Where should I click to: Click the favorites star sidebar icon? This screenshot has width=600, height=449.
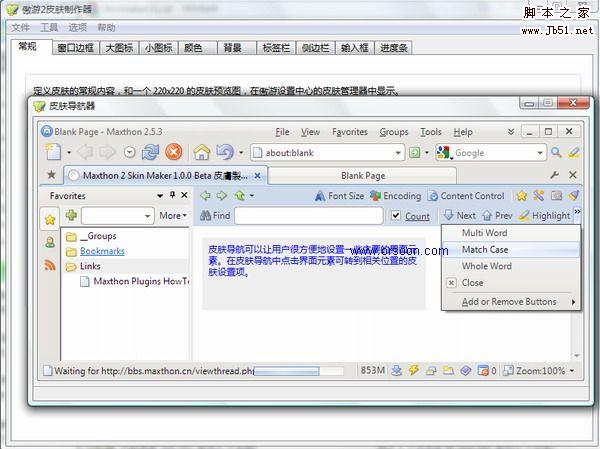[50, 220]
